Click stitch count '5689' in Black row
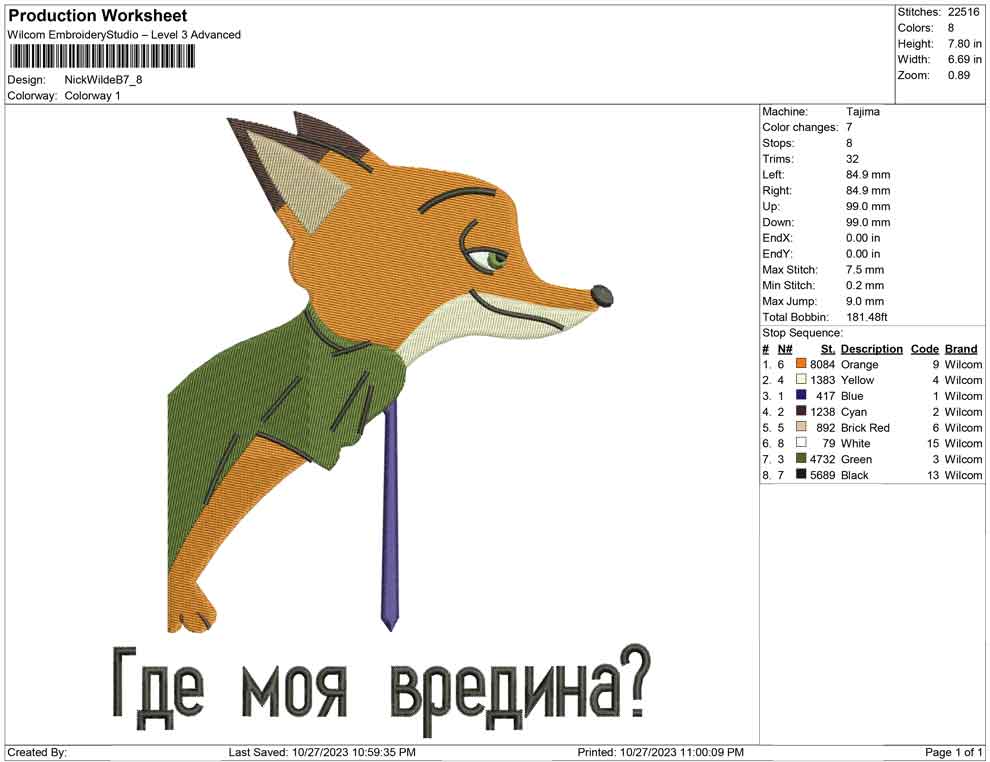990x762 pixels. pos(822,475)
